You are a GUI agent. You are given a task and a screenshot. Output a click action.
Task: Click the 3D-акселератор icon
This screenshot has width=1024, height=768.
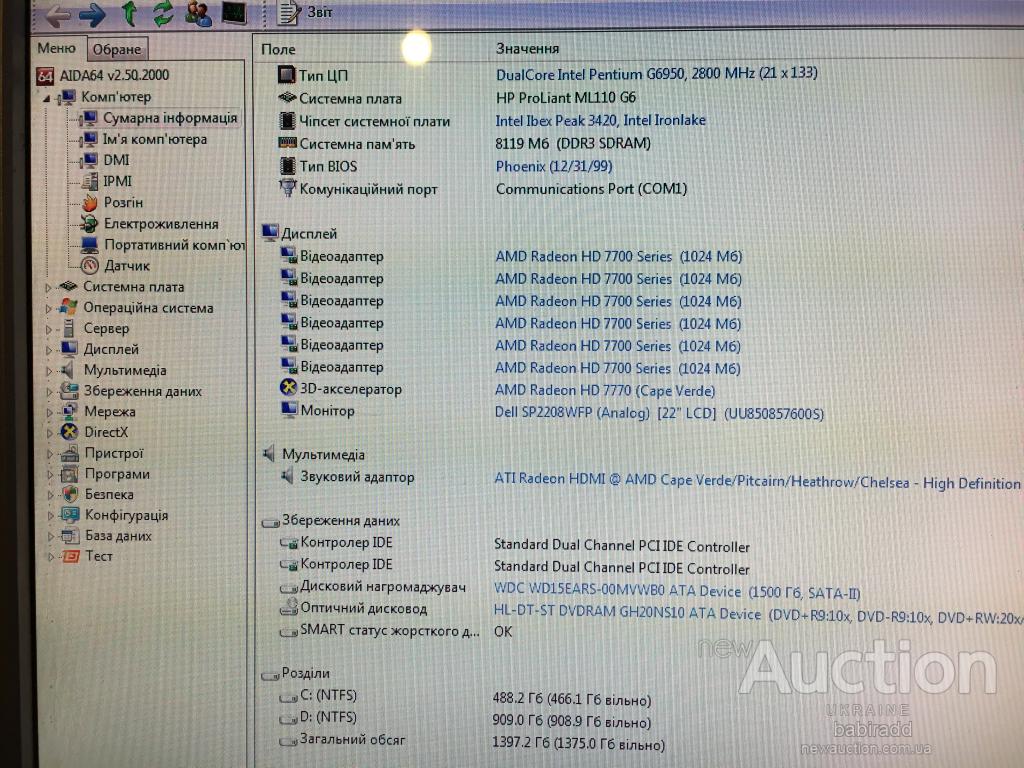click(x=288, y=388)
